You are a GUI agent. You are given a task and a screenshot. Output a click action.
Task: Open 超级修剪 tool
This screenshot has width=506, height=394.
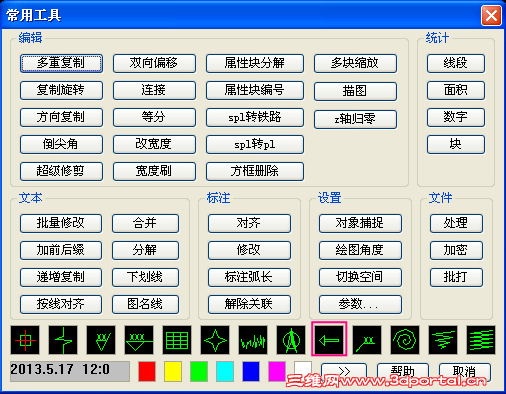click(61, 171)
